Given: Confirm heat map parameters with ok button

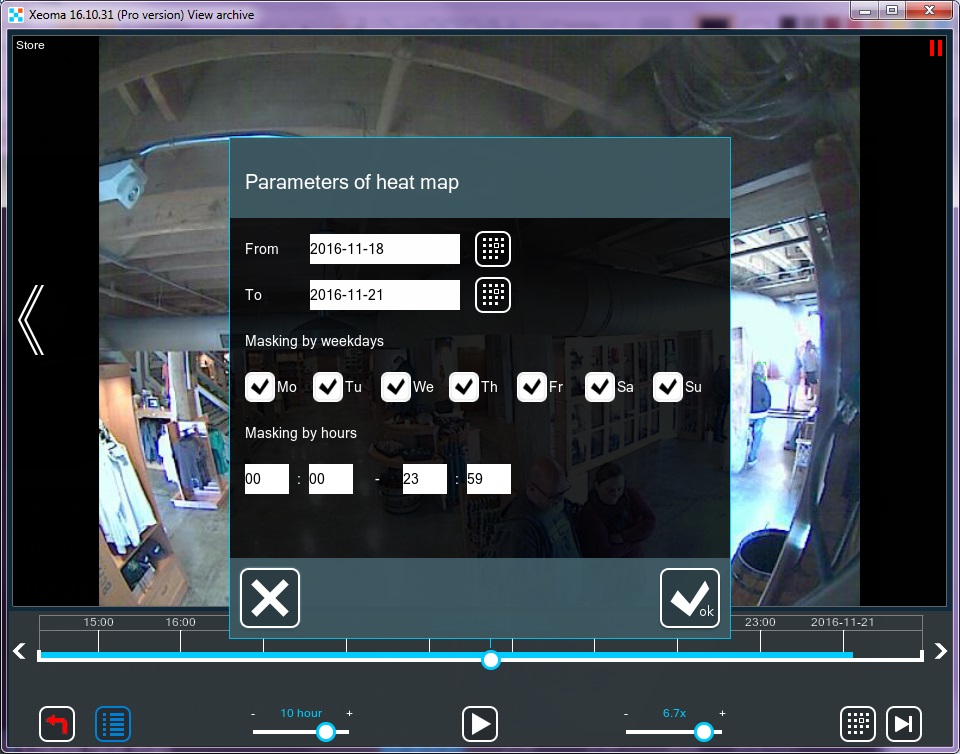Looking at the screenshot, I should [x=690, y=598].
